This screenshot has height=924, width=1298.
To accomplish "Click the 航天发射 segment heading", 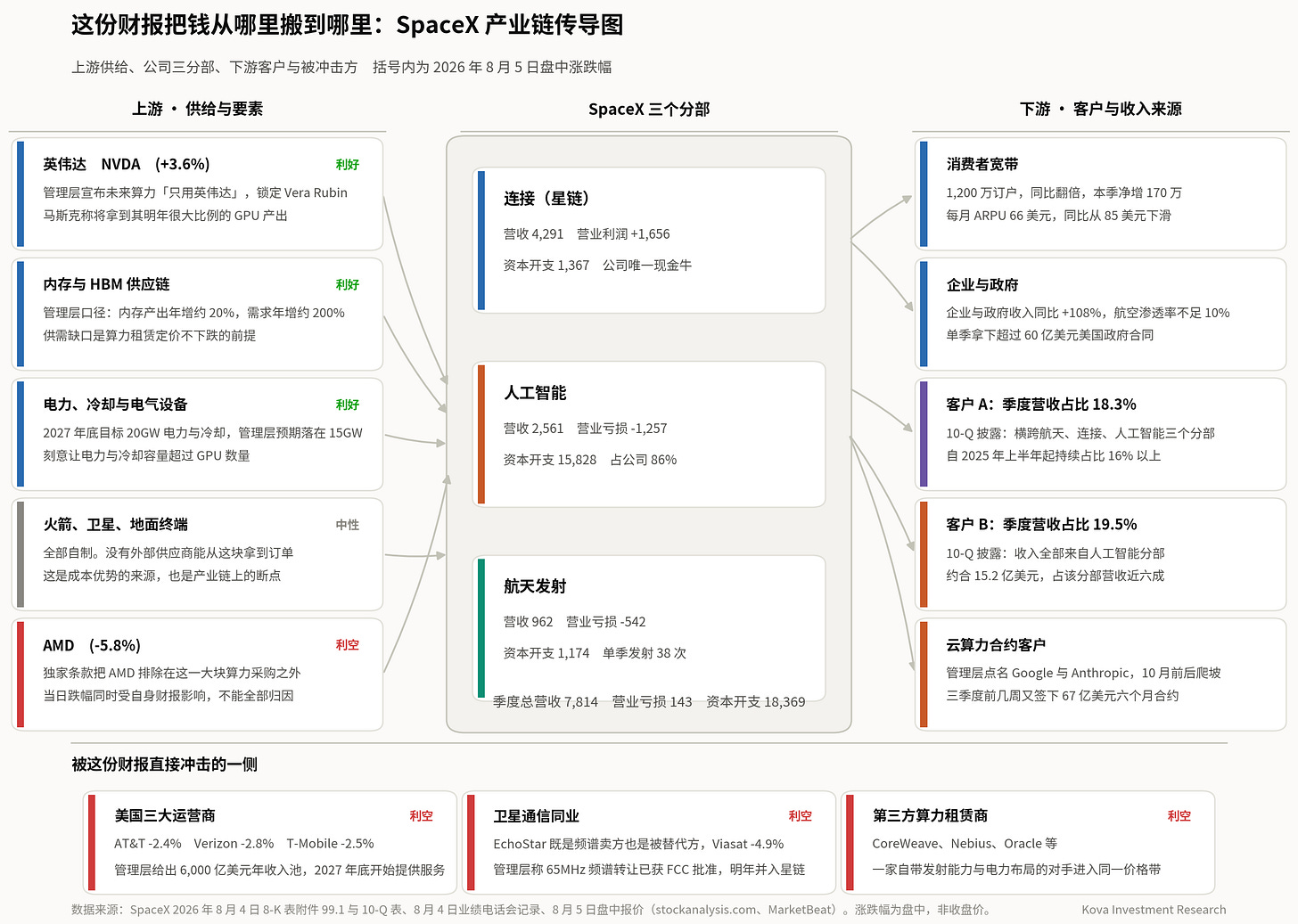I will (535, 586).
